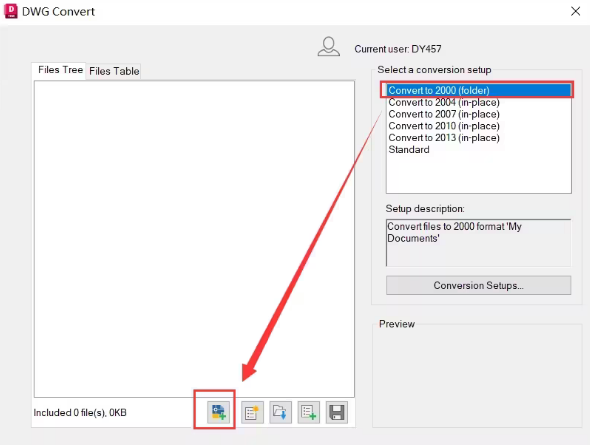
Task: Switch to the Files Tree tab
Action: click(60, 70)
